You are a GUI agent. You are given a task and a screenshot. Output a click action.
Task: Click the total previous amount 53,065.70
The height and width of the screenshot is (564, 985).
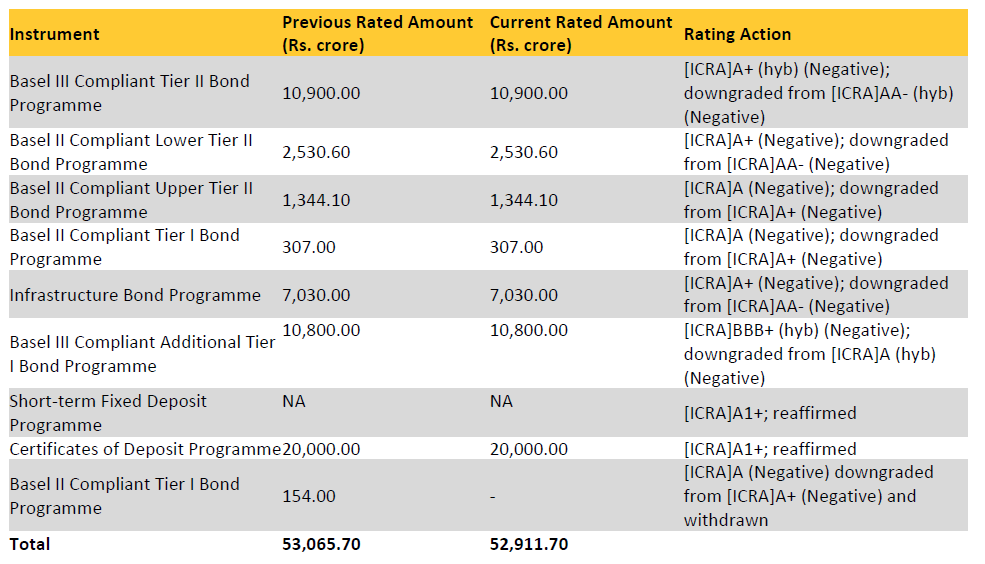321,545
